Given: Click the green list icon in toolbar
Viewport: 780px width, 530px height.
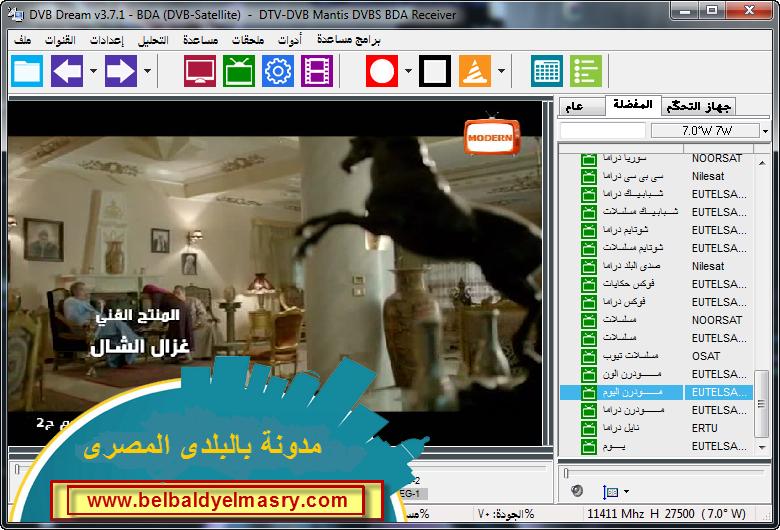Looking at the screenshot, I should (586, 71).
